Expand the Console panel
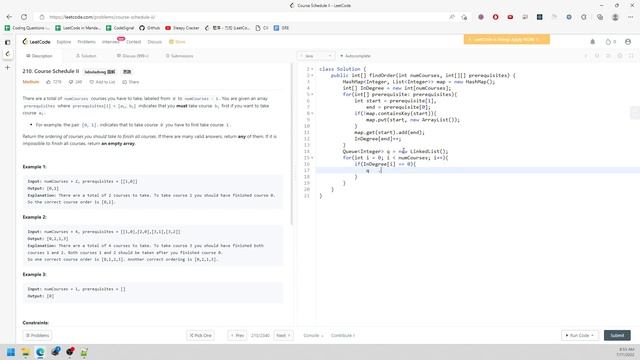This screenshot has height=360, width=640. tap(313, 336)
